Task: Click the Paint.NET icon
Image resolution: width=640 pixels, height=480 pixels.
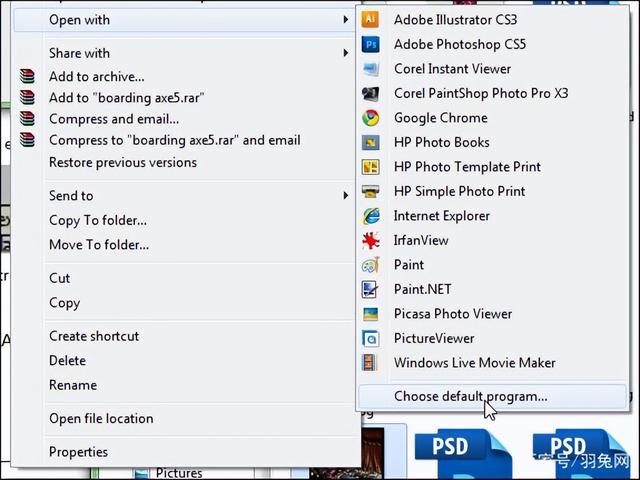Action: pyautogui.click(x=370, y=289)
